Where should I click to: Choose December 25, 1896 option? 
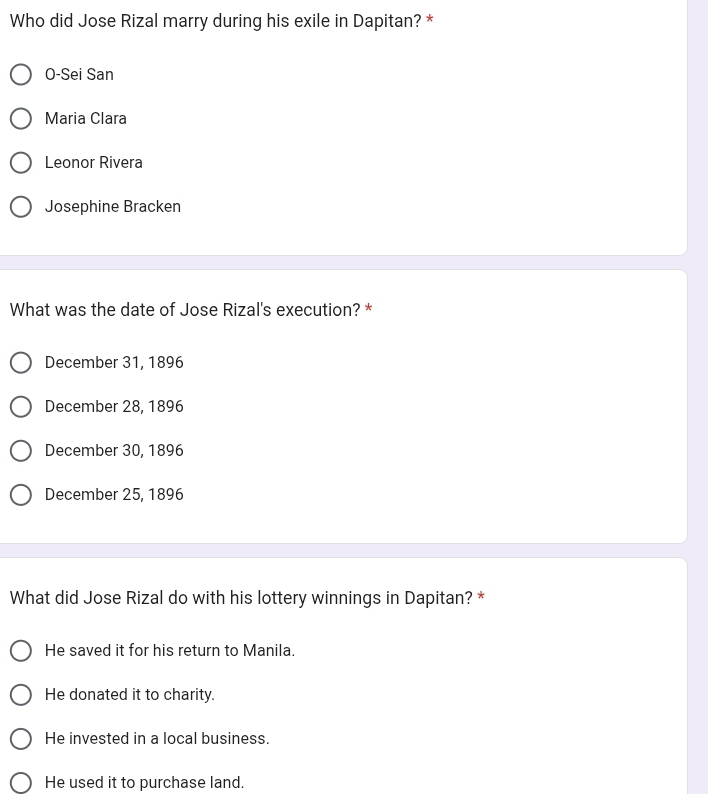click(x=21, y=495)
